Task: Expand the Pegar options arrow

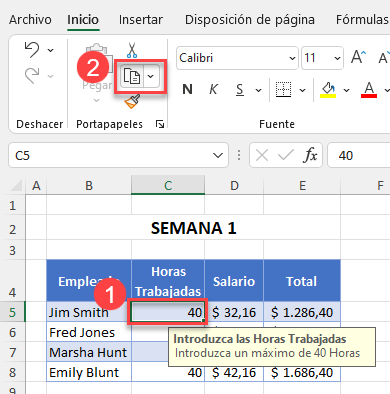Action: point(97,100)
